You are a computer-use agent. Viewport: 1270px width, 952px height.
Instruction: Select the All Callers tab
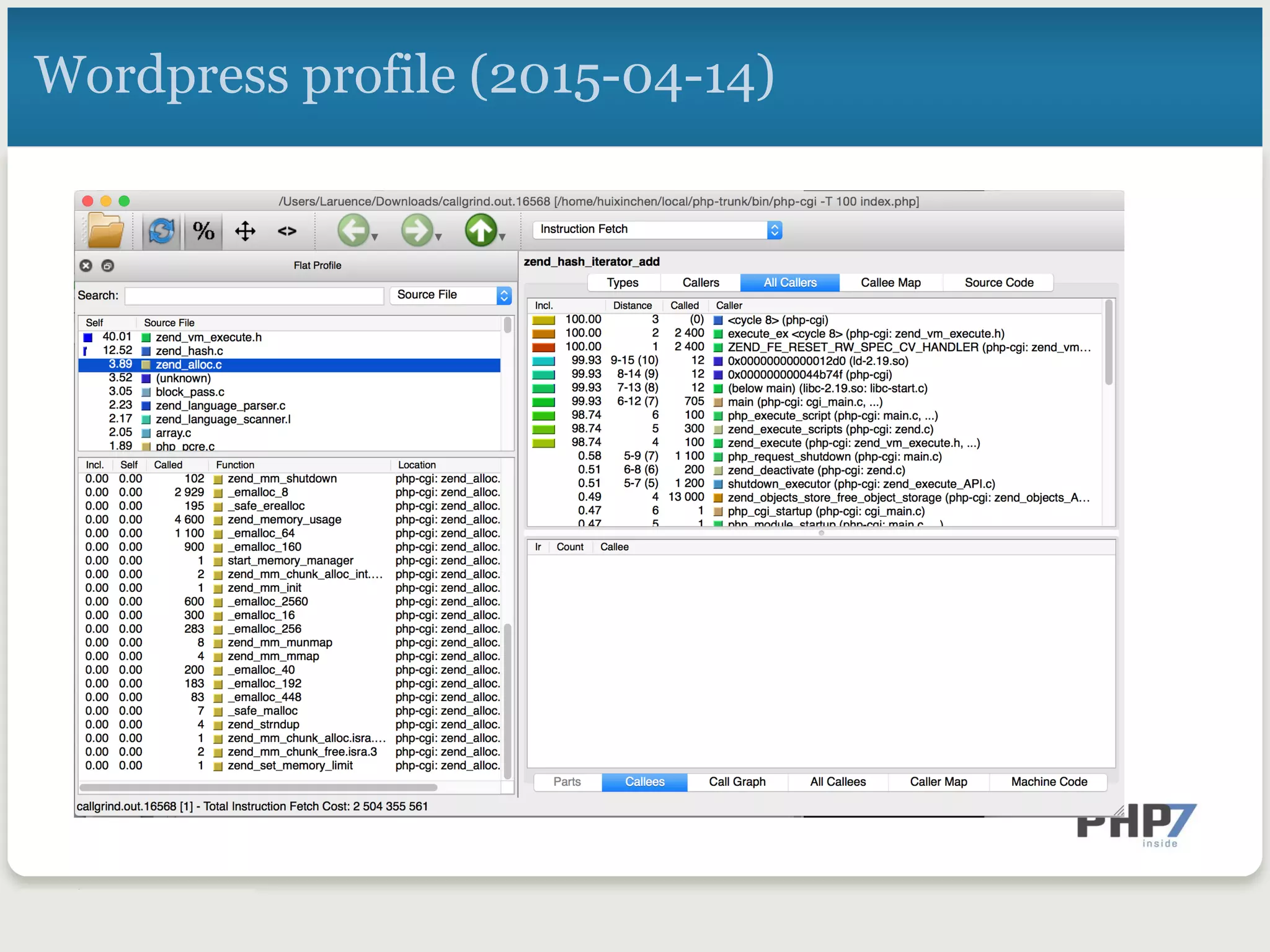coord(790,283)
